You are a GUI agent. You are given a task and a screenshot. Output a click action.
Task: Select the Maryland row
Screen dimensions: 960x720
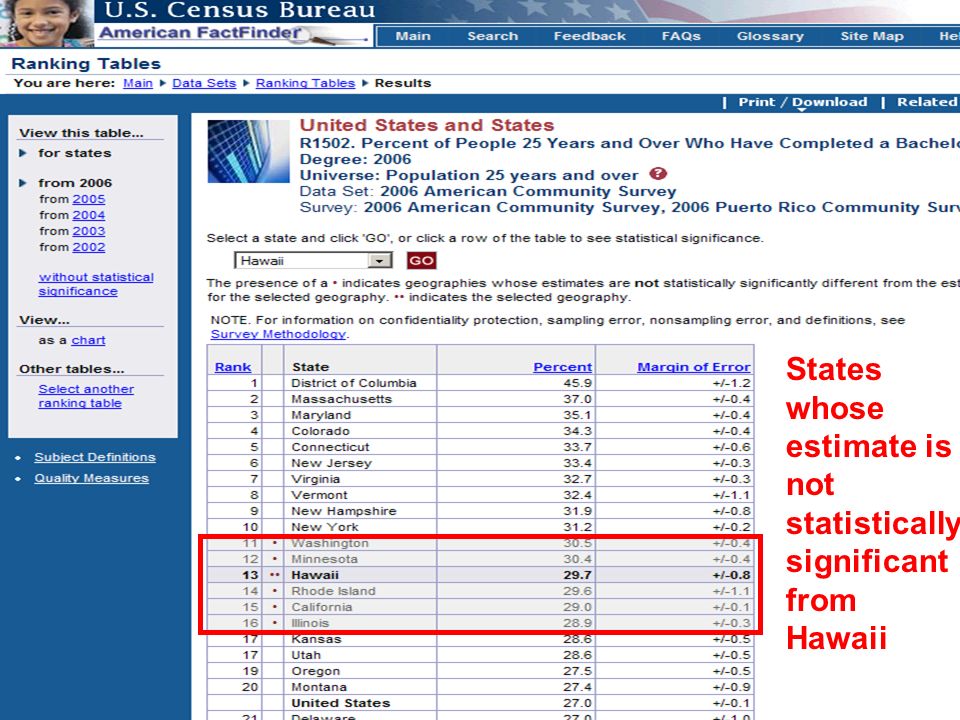481,415
